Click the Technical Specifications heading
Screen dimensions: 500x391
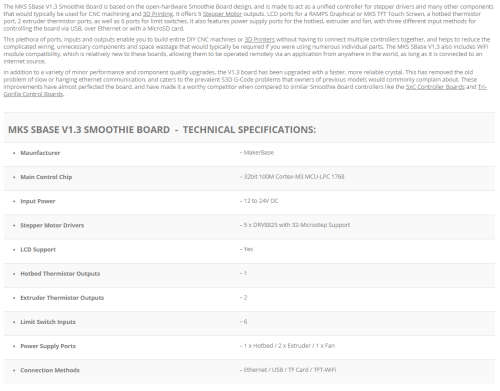(x=162, y=130)
